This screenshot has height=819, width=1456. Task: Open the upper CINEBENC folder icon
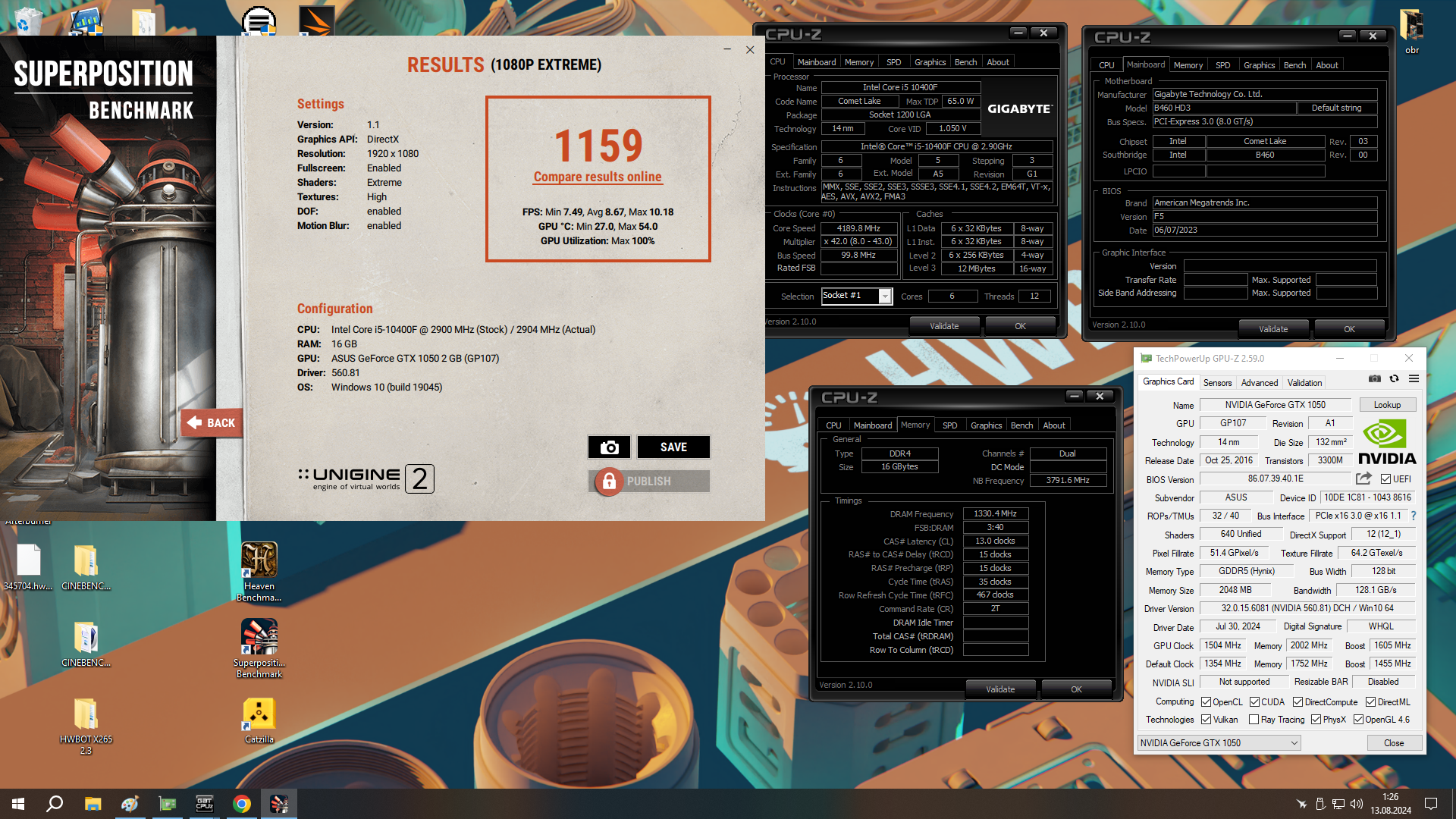coord(86,567)
